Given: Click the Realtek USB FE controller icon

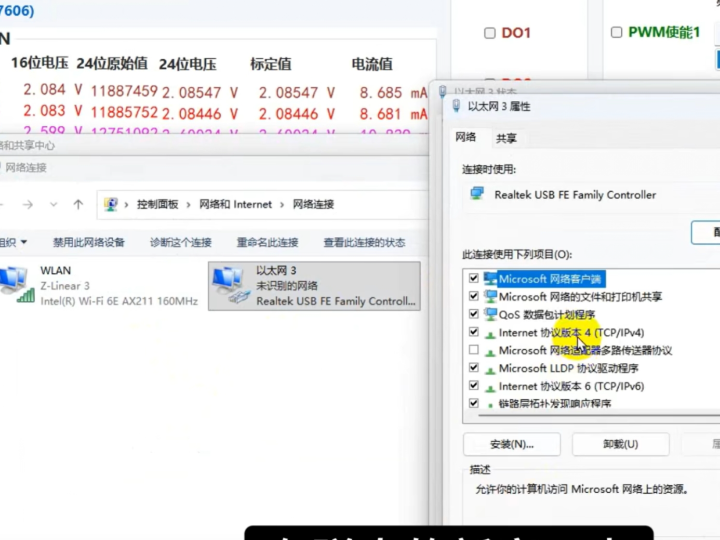Looking at the screenshot, I should click(477, 194).
